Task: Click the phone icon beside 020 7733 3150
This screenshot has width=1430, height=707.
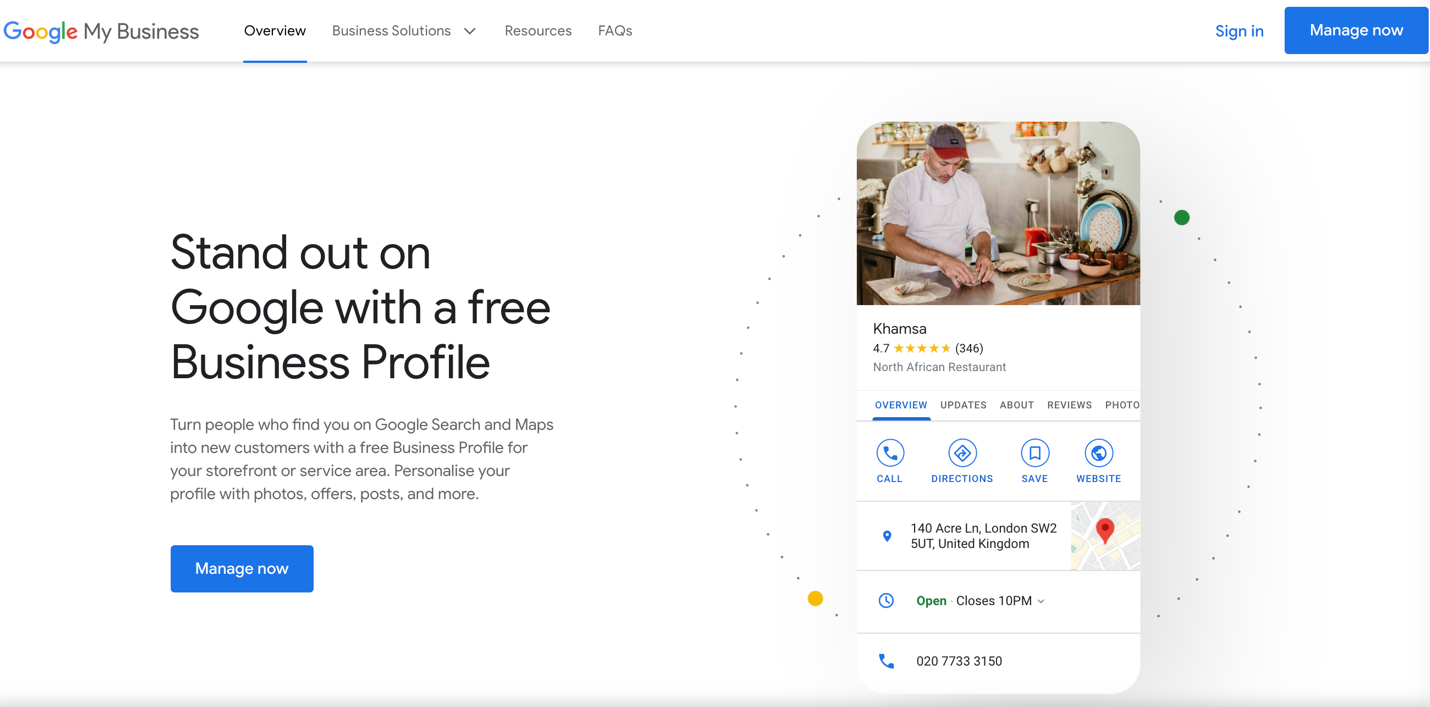Action: 886,661
